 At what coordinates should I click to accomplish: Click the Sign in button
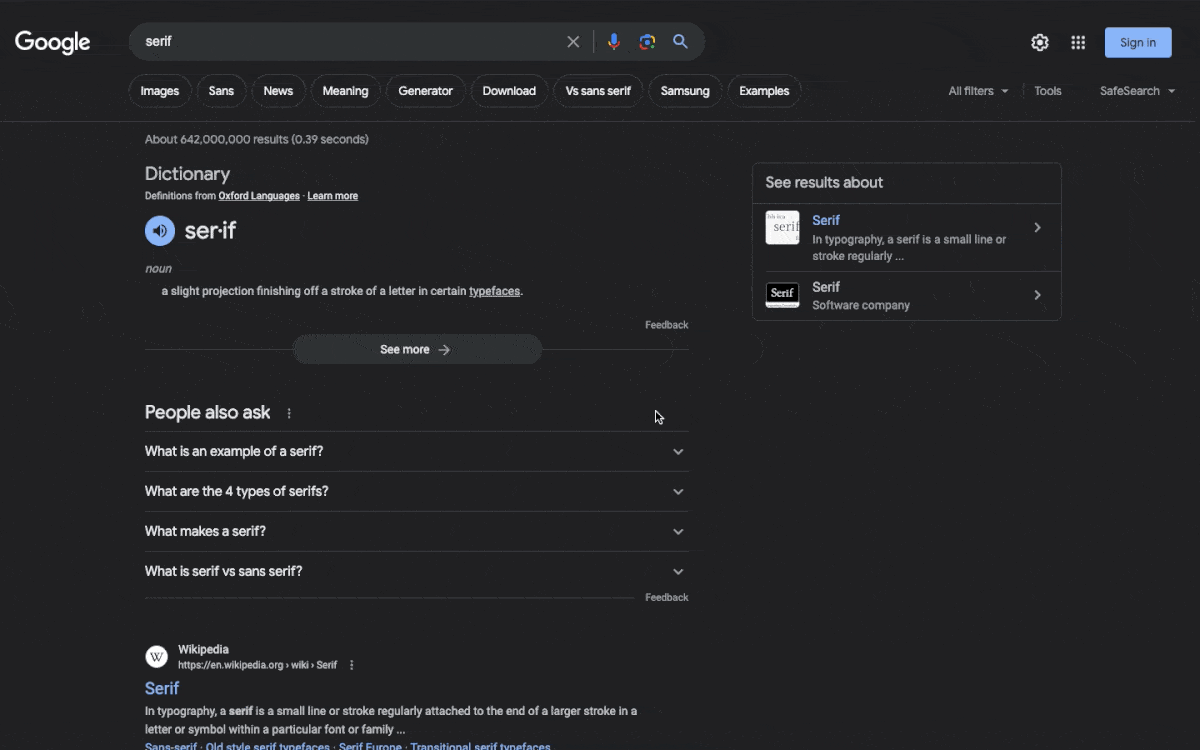pyautogui.click(x=1138, y=42)
